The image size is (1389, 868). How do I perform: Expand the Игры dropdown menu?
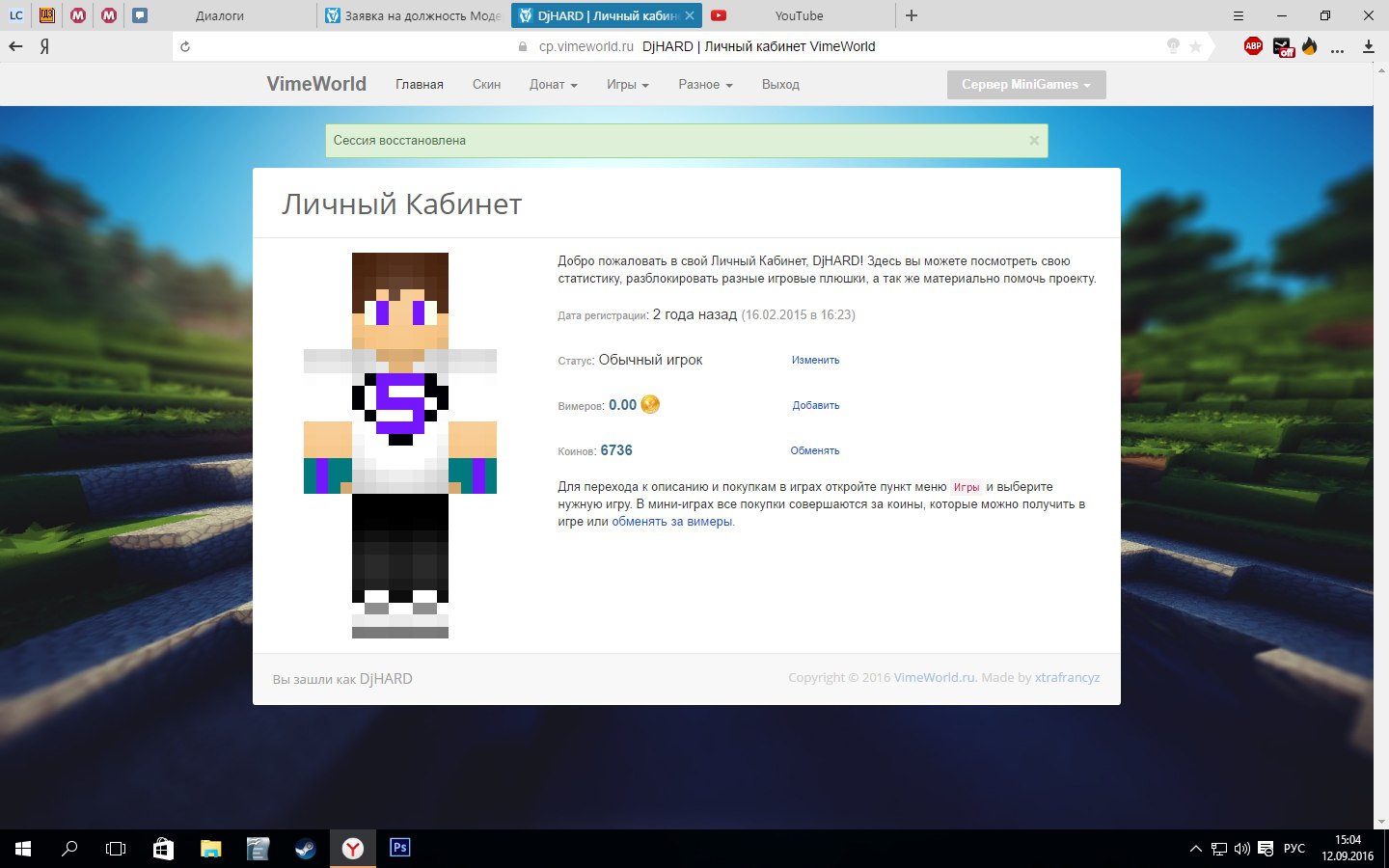click(627, 85)
